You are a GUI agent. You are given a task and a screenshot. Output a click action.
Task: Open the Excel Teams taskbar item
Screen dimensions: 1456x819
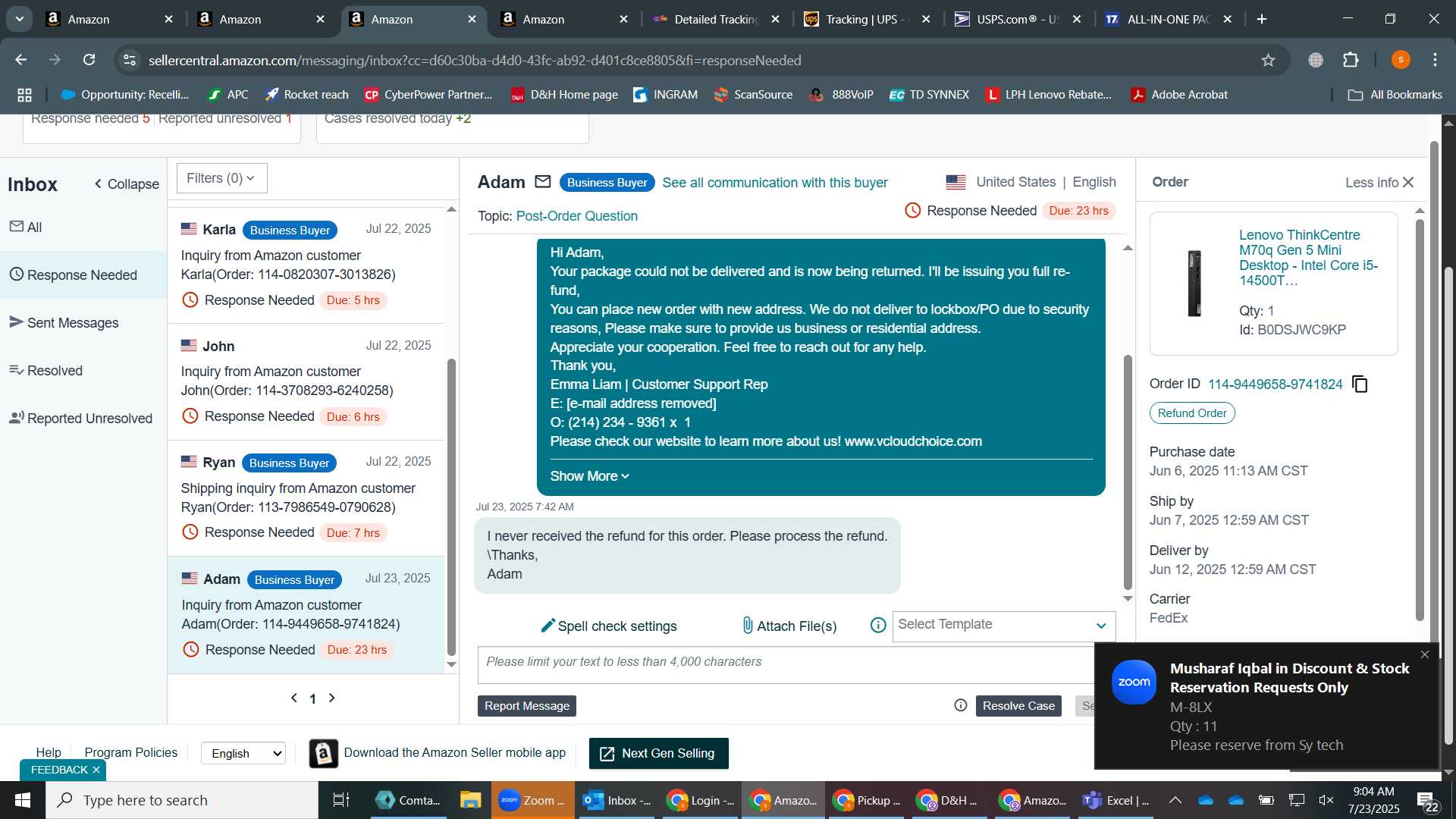[x=1116, y=800]
